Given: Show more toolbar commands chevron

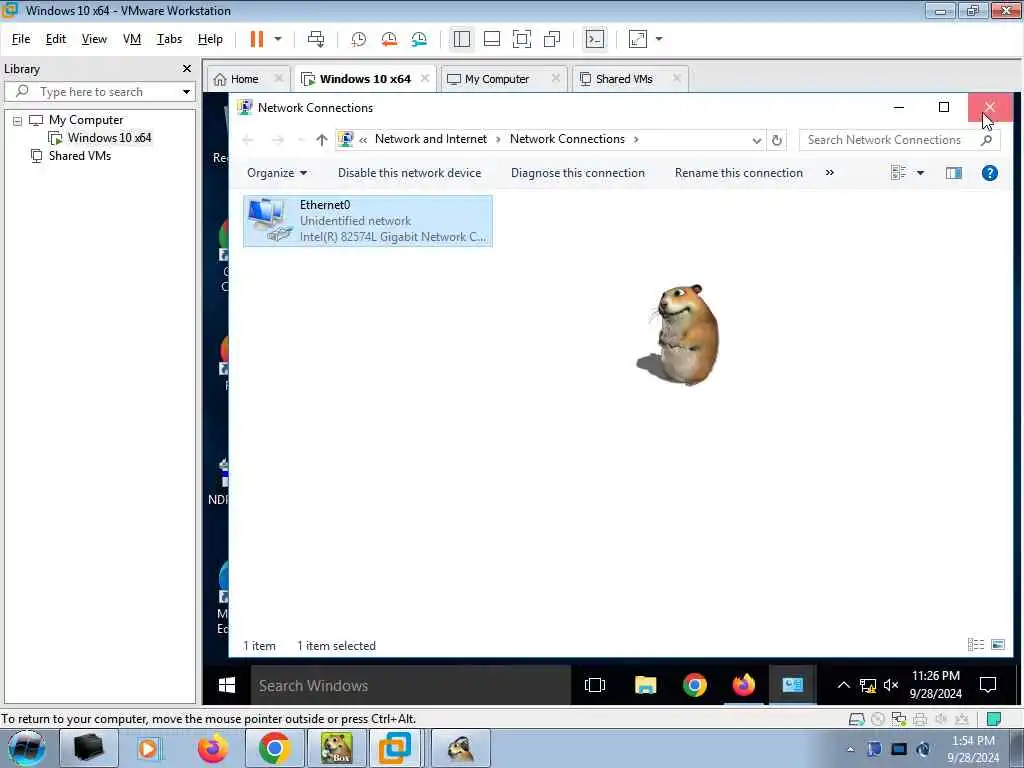Looking at the screenshot, I should (x=829, y=172).
